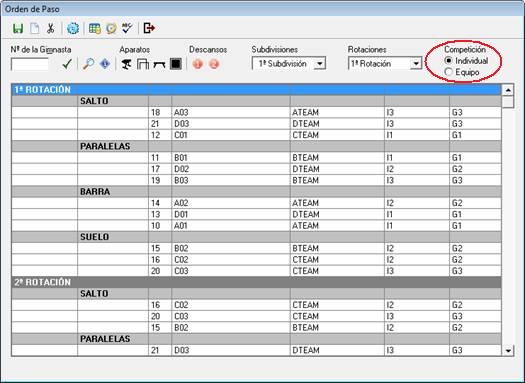Click the green Save icon in toolbar

pyautogui.click(x=18, y=28)
